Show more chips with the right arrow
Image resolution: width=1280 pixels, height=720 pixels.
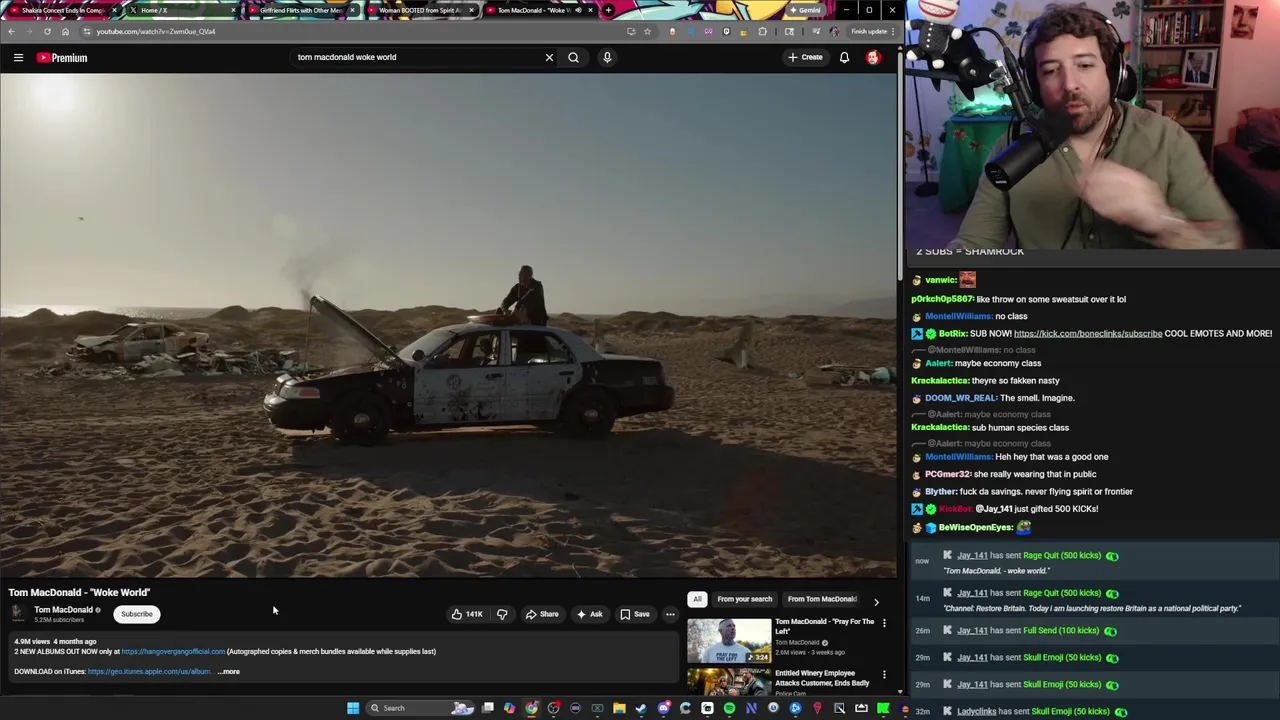[876, 601]
